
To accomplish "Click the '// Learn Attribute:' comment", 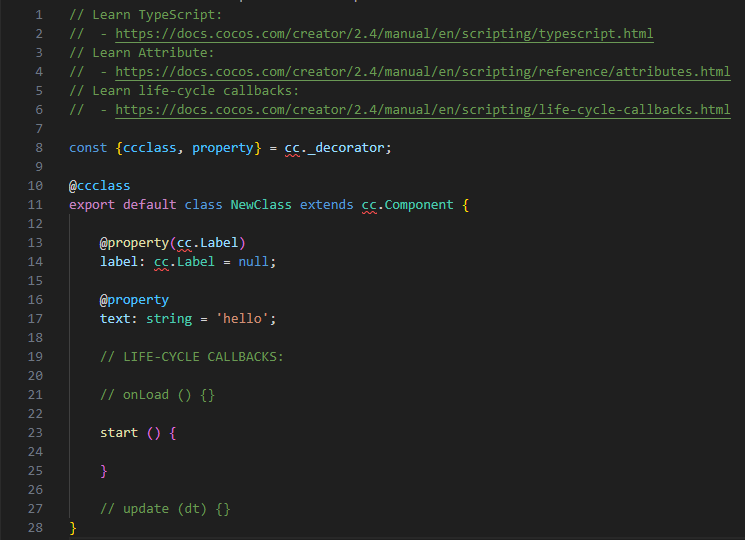I will (x=142, y=53).
